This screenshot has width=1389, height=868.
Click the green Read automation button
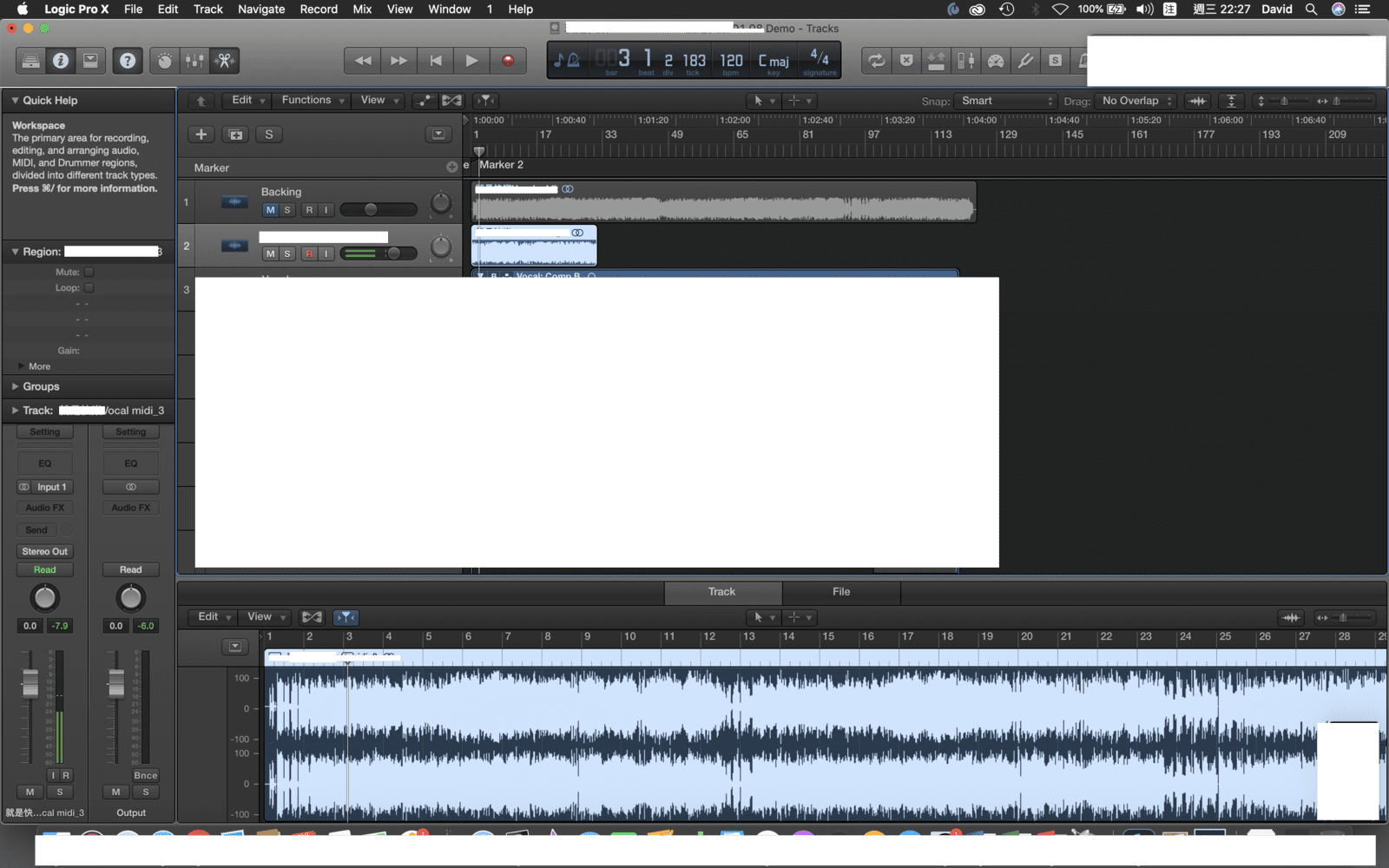pos(45,569)
